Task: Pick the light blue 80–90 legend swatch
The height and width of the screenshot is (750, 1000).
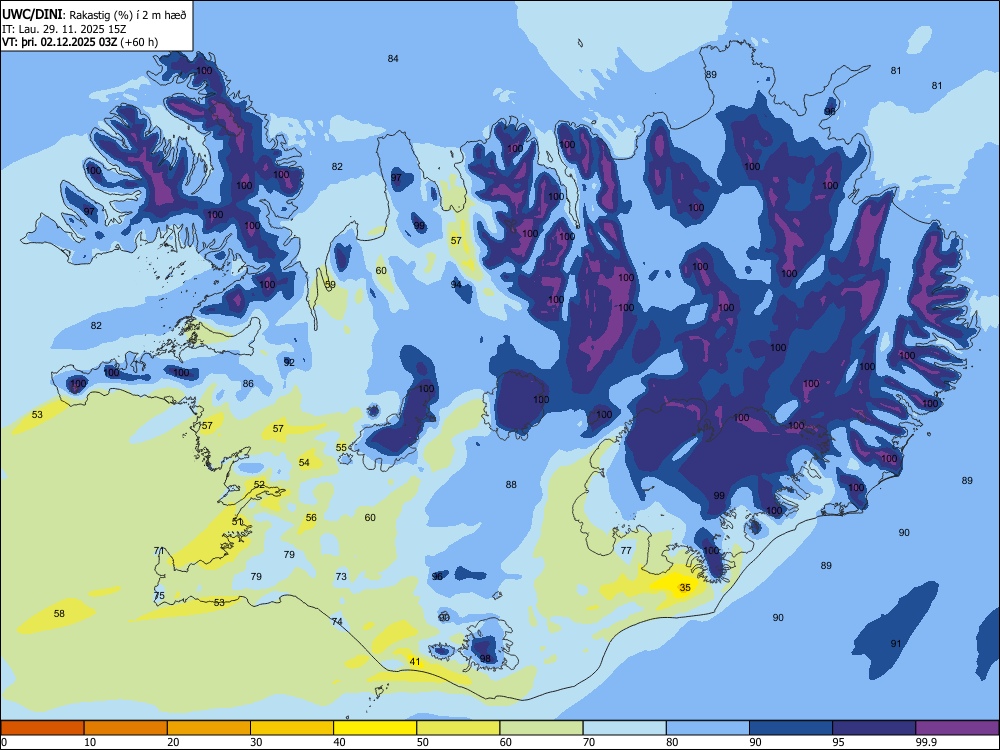Action: [708, 728]
